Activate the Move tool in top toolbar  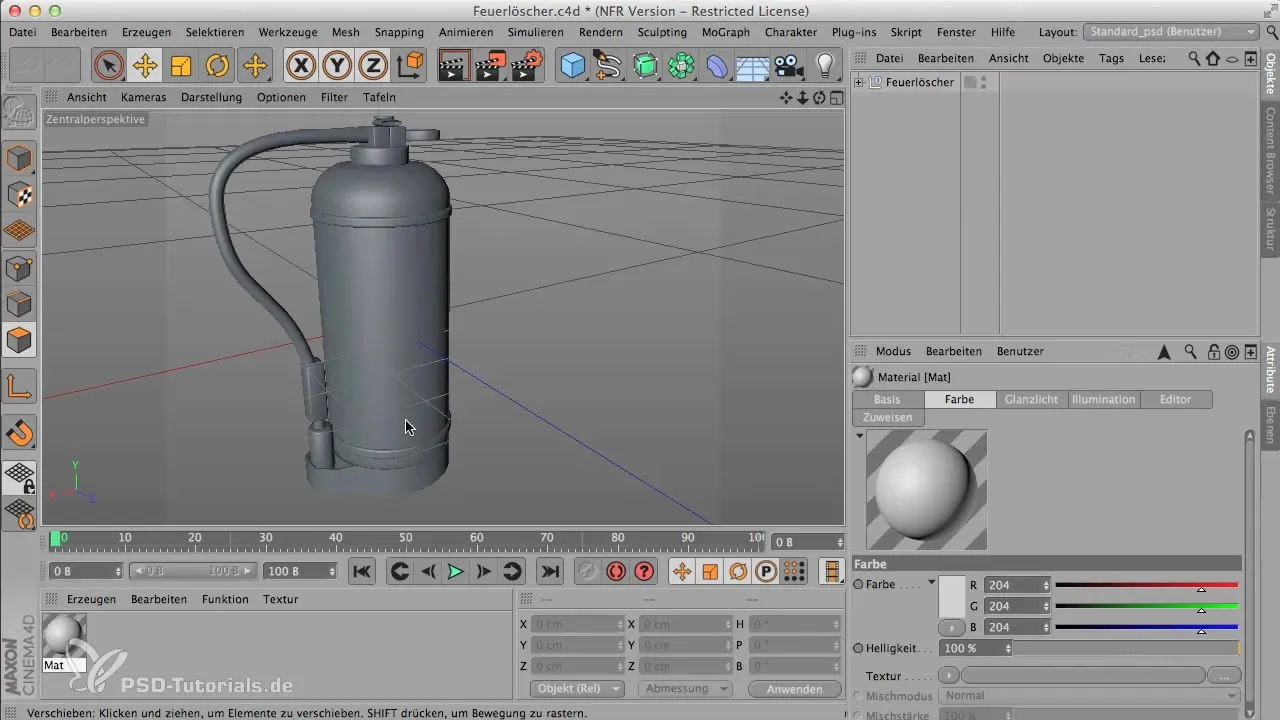coord(145,66)
